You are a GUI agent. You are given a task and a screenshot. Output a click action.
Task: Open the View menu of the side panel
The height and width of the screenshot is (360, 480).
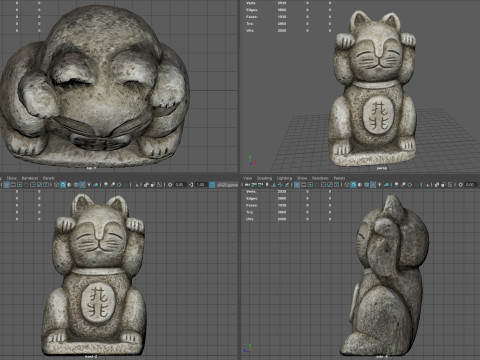(x=247, y=178)
